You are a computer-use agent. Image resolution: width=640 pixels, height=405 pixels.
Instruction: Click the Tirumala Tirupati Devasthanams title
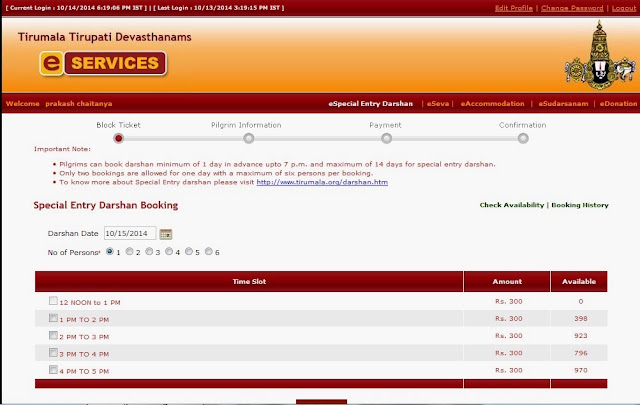tap(104, 37)
